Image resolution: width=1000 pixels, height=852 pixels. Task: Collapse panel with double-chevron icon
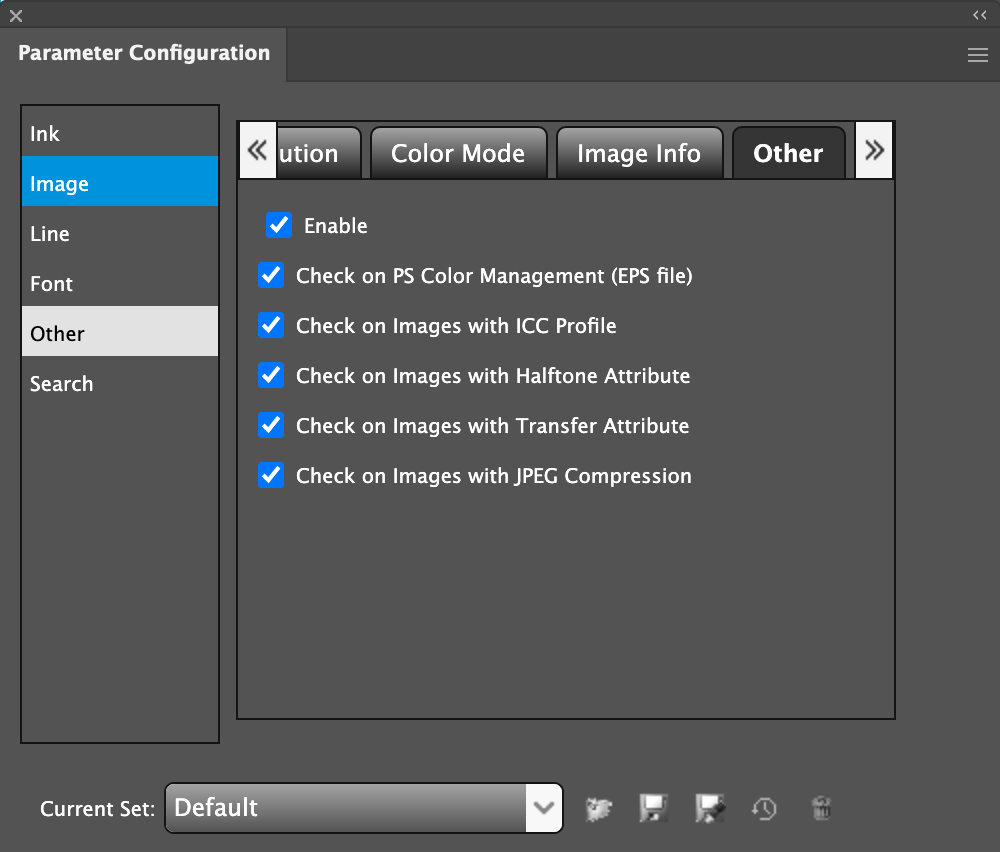pyautogui.click(x=980, y=15)
